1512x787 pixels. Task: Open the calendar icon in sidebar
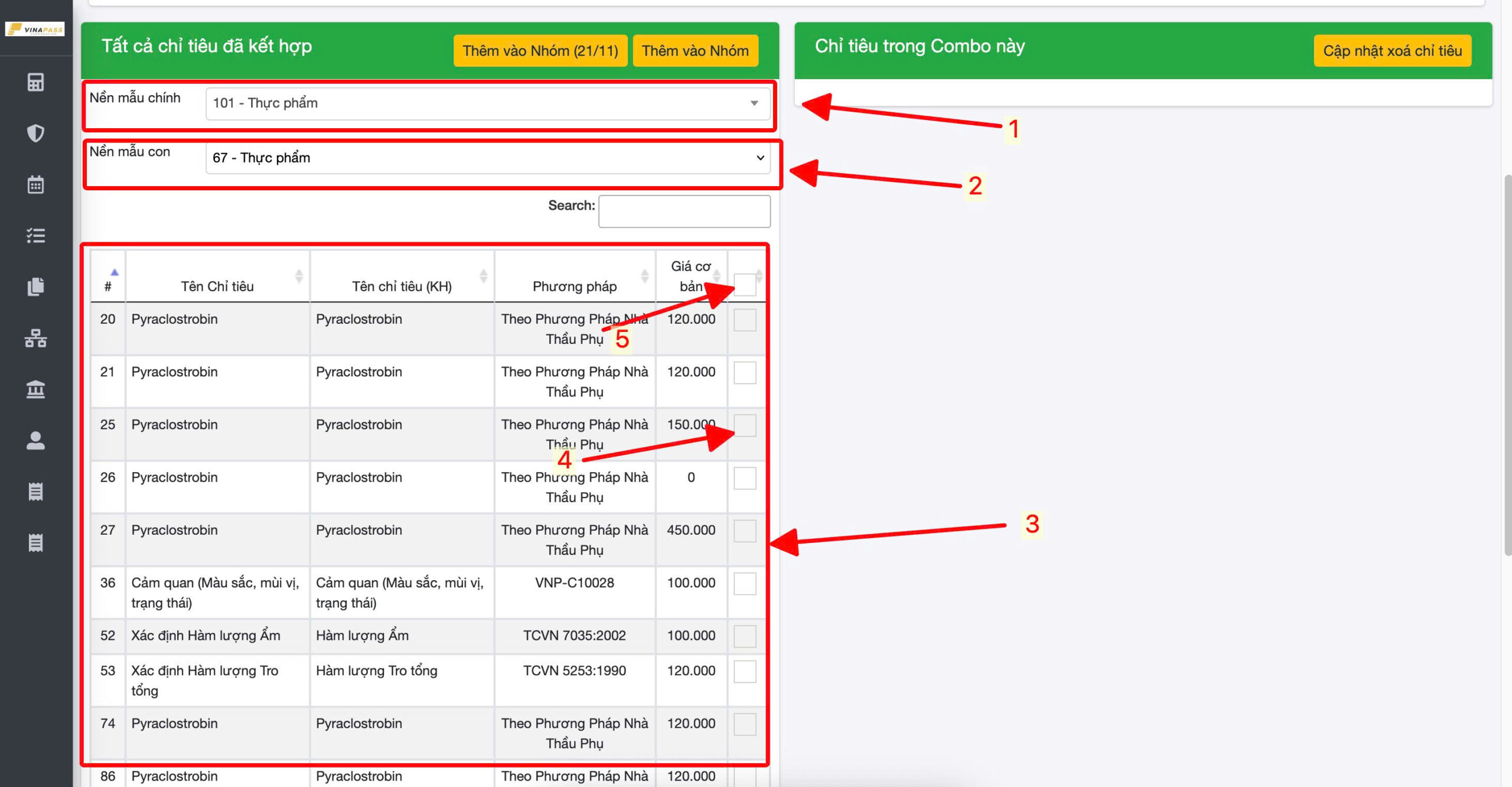[x=35, y=184]
